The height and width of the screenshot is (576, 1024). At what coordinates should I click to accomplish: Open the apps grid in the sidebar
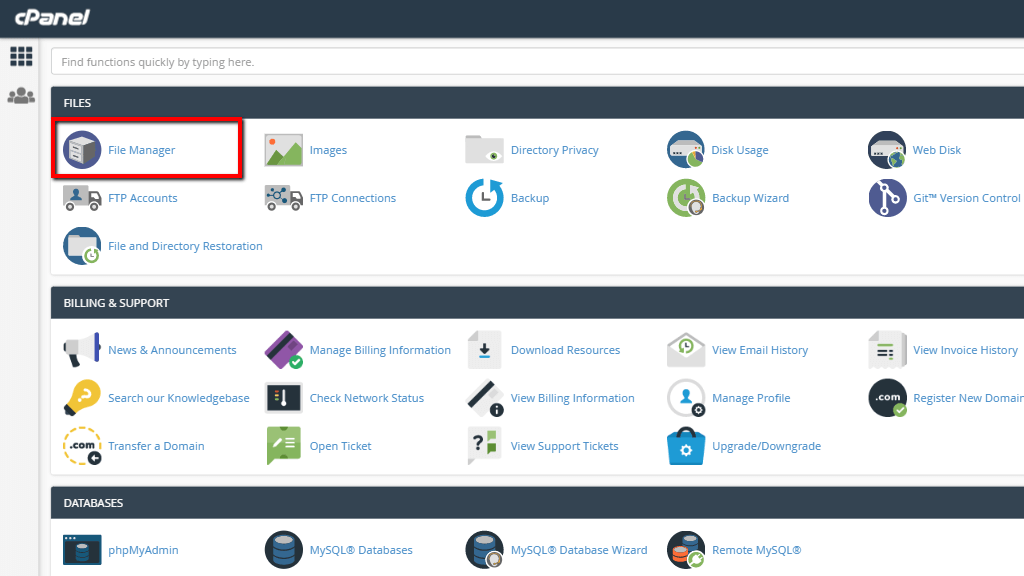click(x=21, y=56)
